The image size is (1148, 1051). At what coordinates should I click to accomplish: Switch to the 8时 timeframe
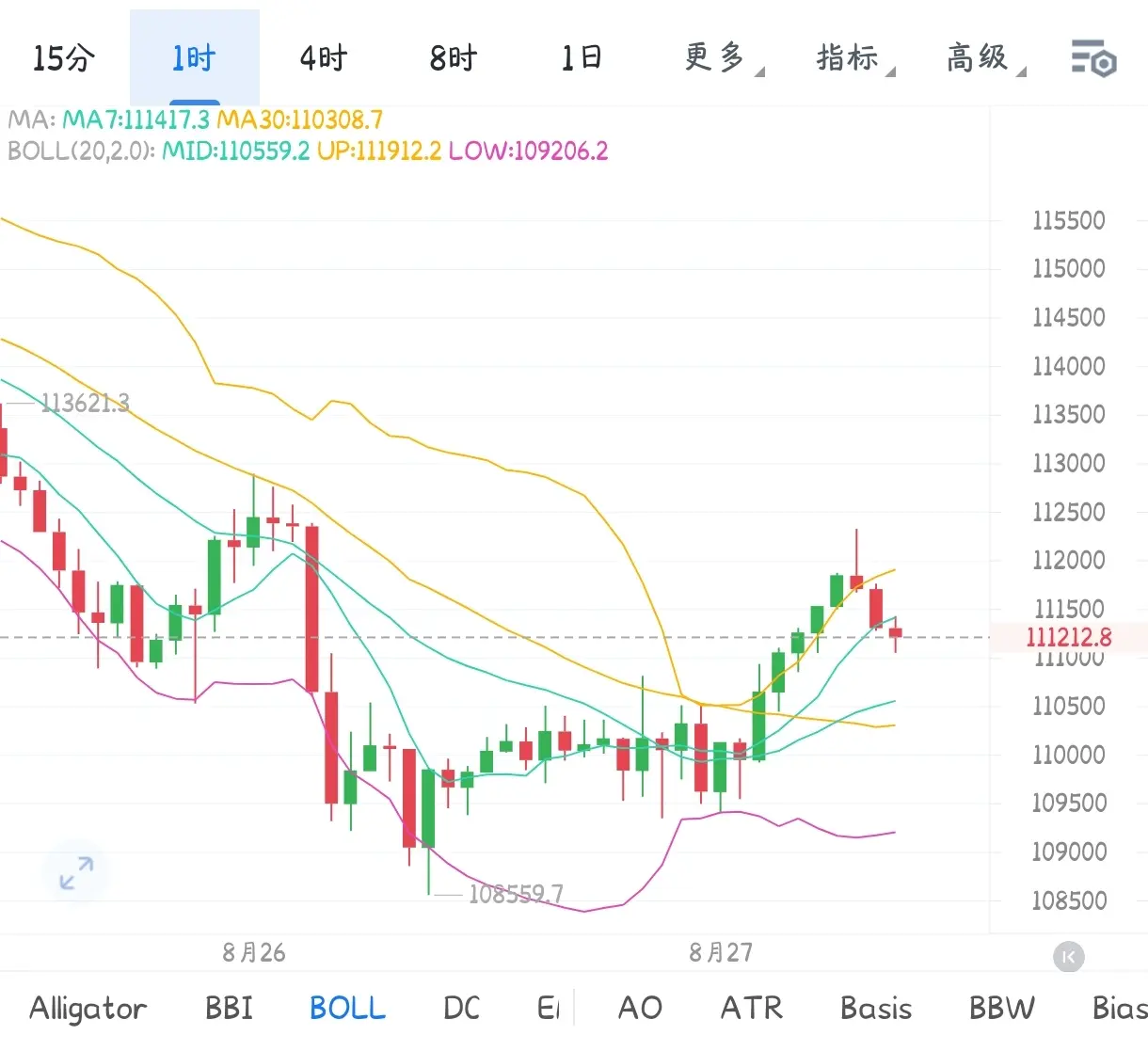(454, 58)
